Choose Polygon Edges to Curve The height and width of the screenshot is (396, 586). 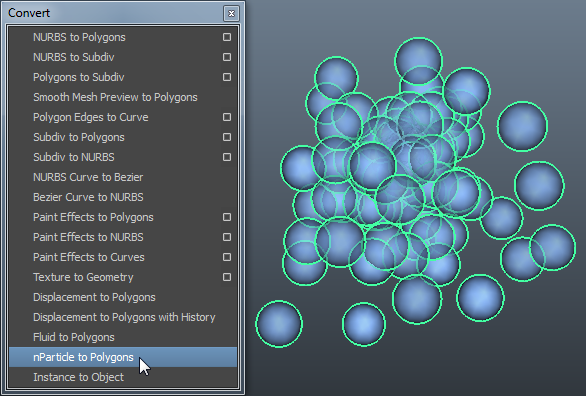[x=123, y=117]
